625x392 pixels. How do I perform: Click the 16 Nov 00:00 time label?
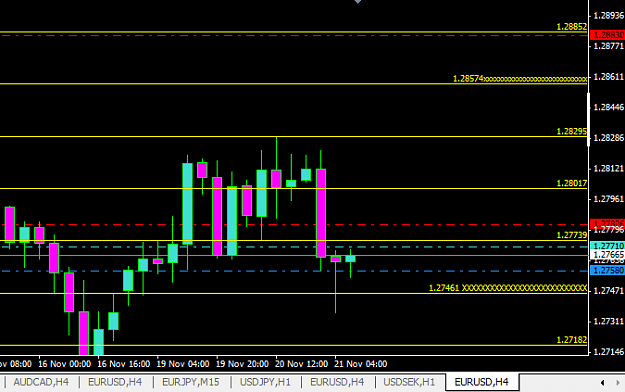point(65,364)
